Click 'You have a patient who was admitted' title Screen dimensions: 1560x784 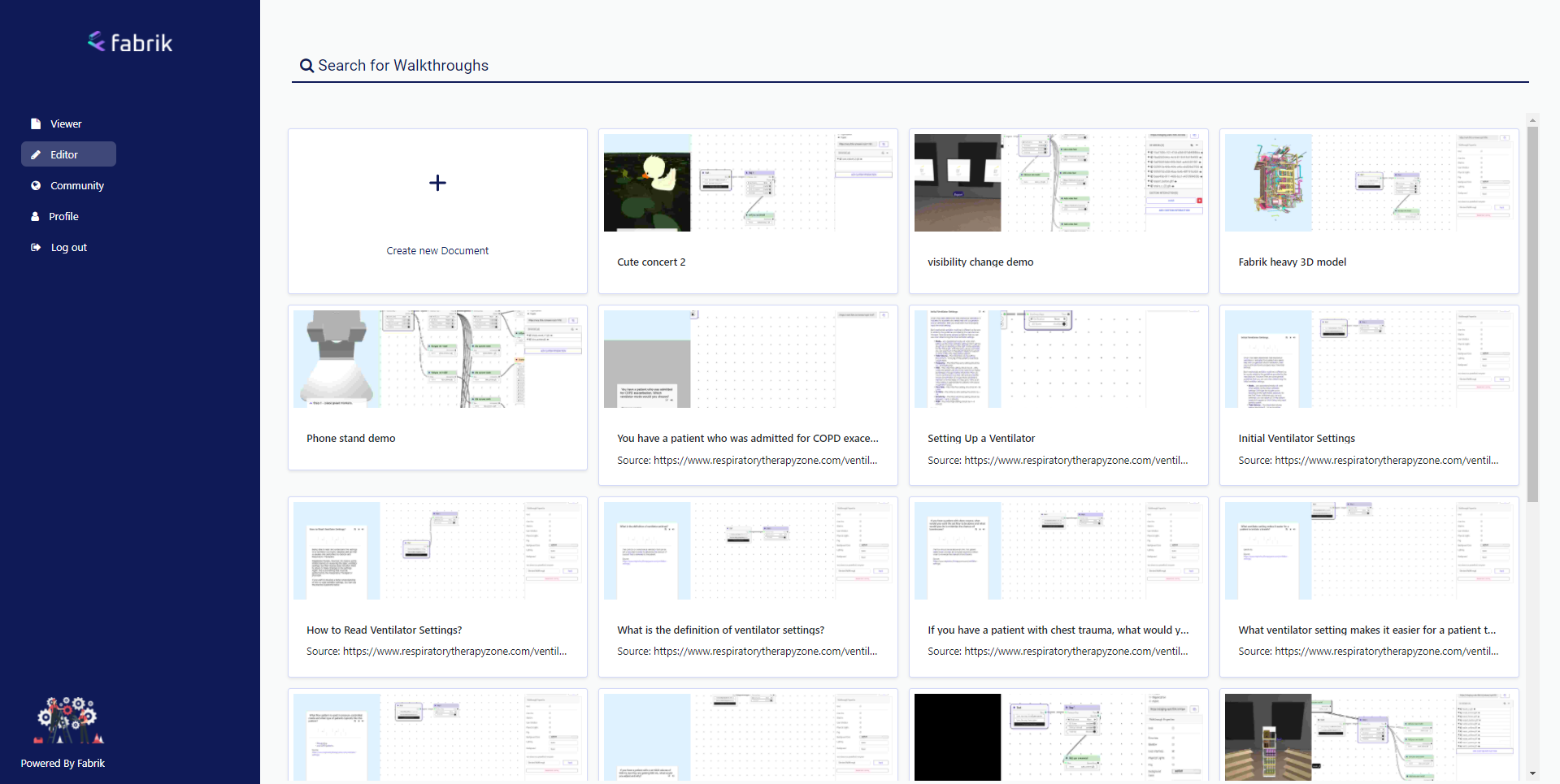(x=748, y=439)
